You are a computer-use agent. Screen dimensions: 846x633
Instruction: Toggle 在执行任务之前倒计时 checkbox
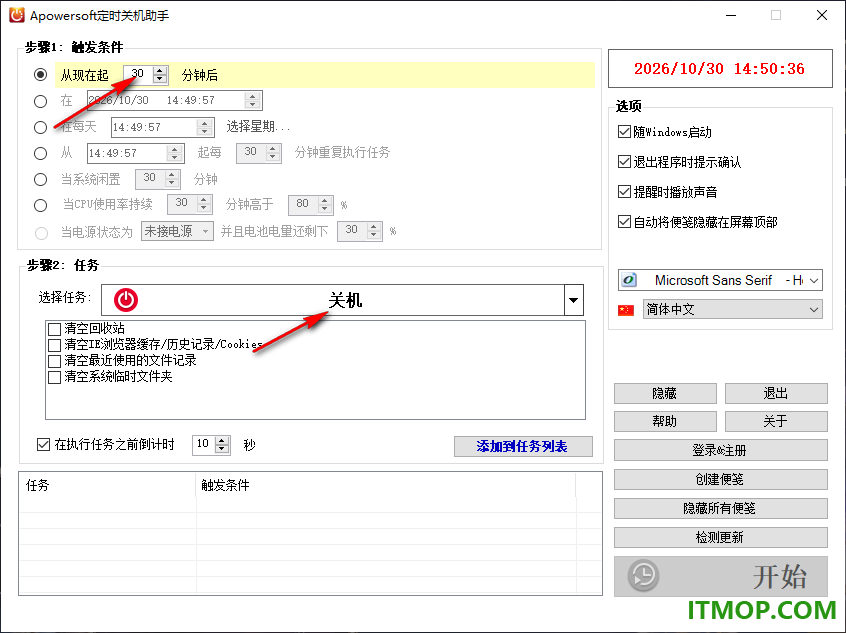(43, 444)
